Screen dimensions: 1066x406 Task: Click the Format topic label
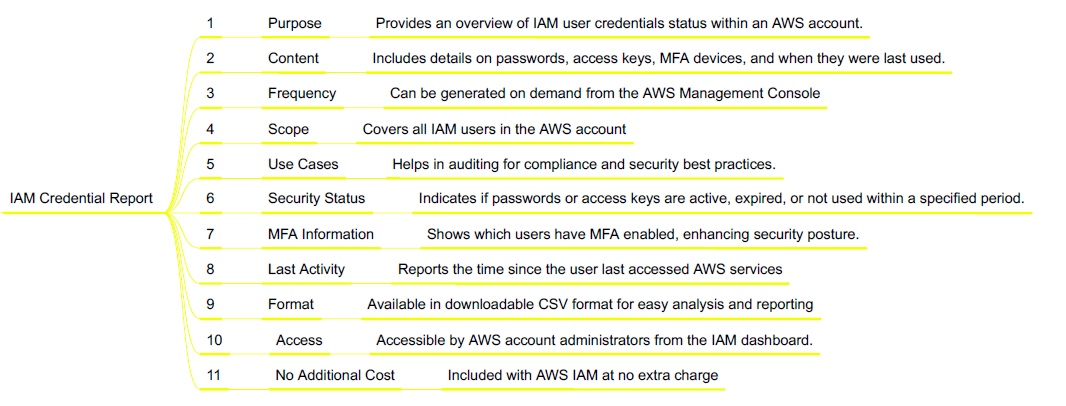pyautogui.click(x=290, y=304)
